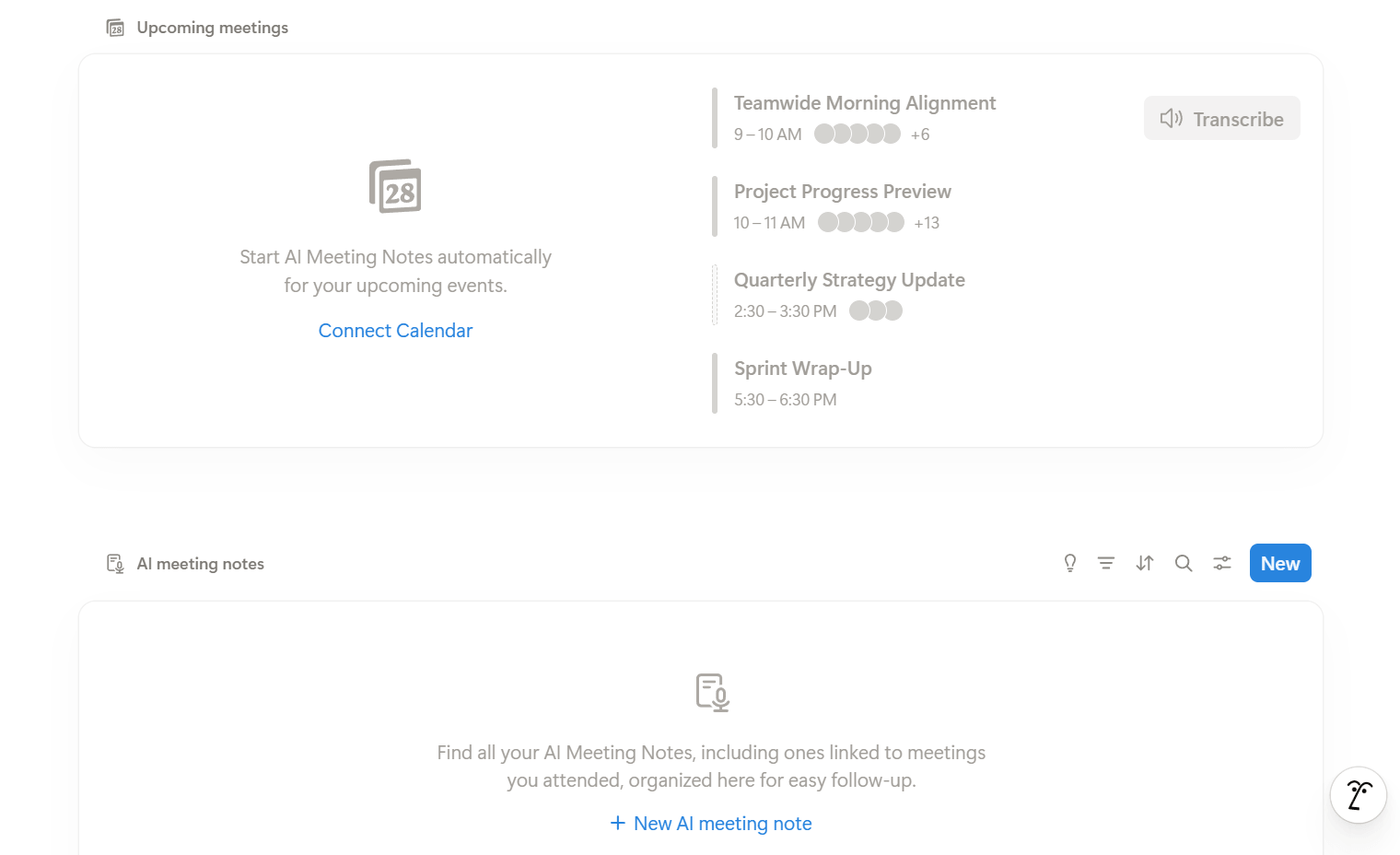Open the filter icon in notes toolbar

click(x=1106, y=563)
